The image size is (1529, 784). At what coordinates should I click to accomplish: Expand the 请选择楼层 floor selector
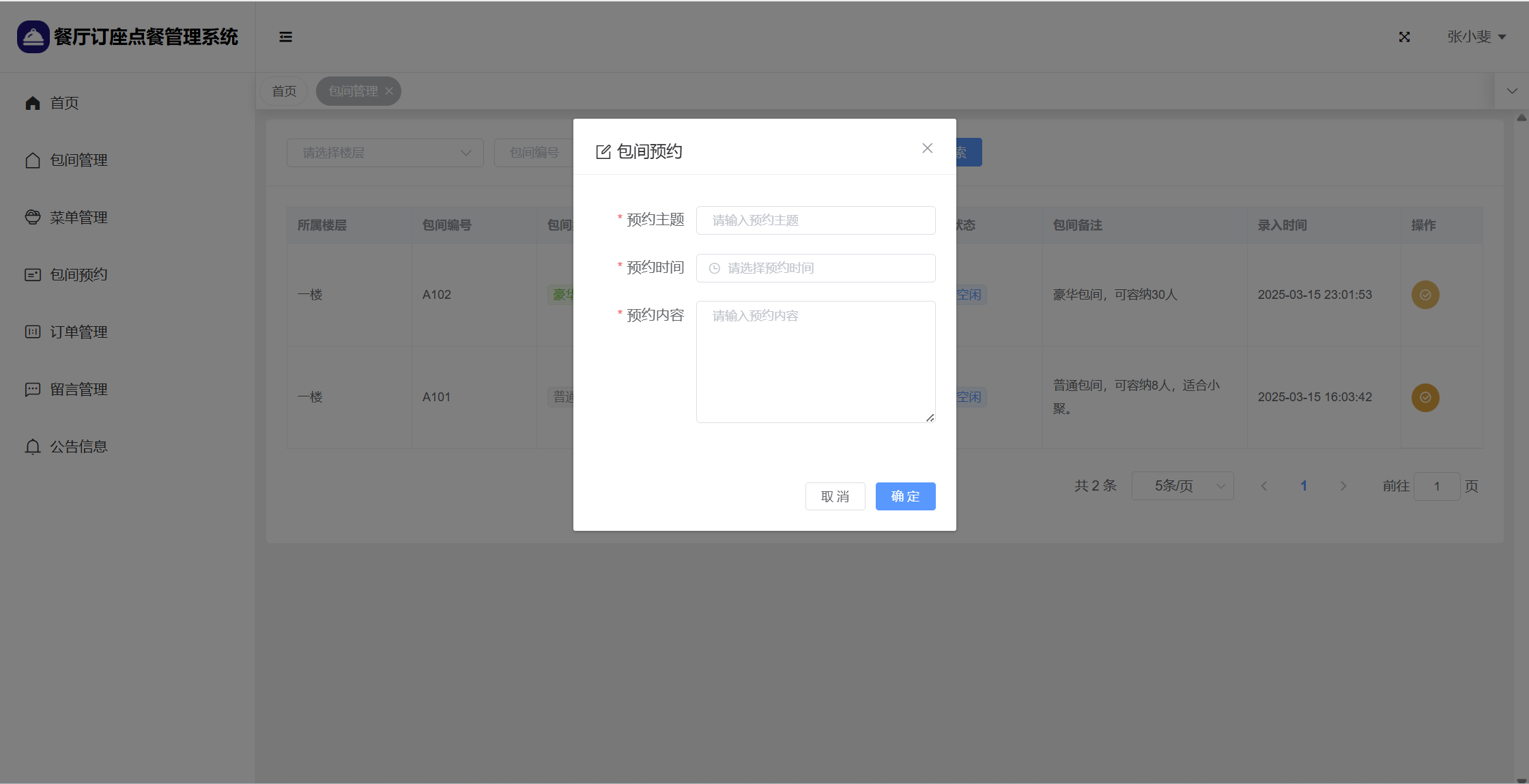pos(385,153)
